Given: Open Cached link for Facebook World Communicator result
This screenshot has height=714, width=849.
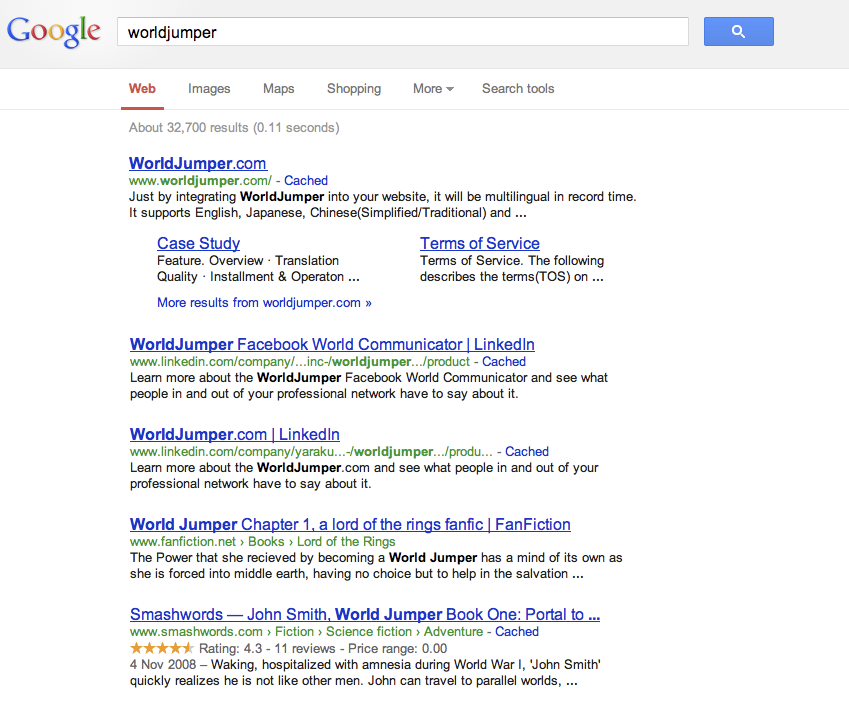Looking at the screenshot, I should click(504, 362).
